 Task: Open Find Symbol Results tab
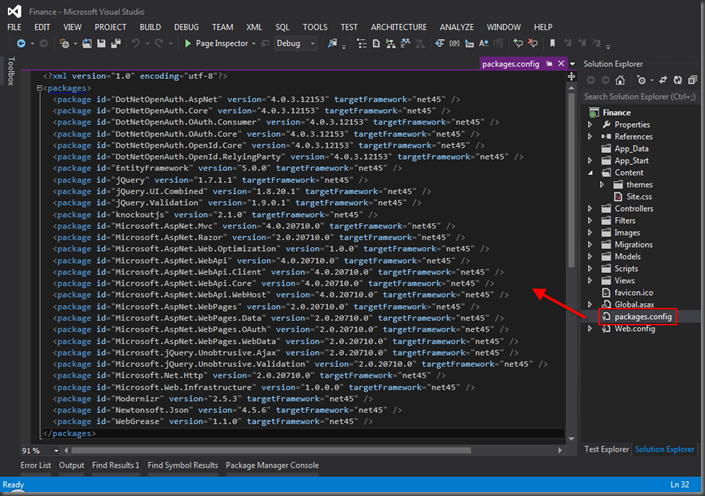click(x=183, y=465)
